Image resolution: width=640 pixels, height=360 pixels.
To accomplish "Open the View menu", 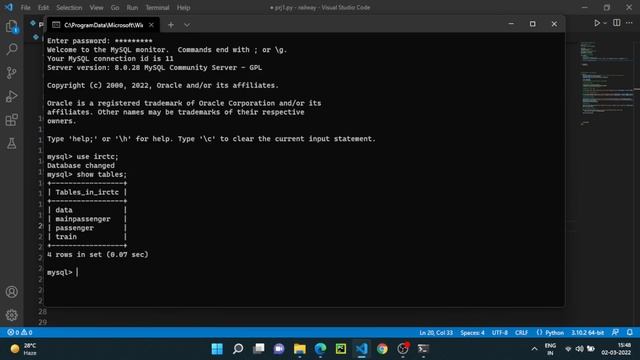I will click(96, 7).
